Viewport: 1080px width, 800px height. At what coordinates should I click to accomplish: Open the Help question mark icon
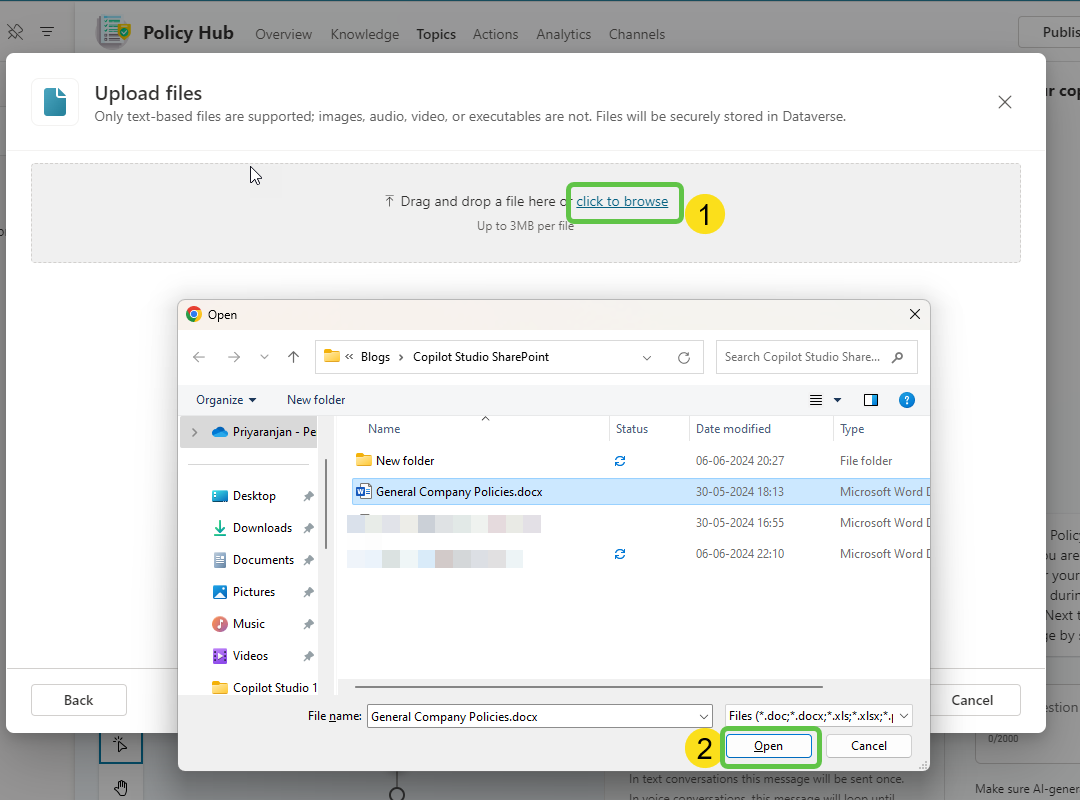[x=906, y=400]
